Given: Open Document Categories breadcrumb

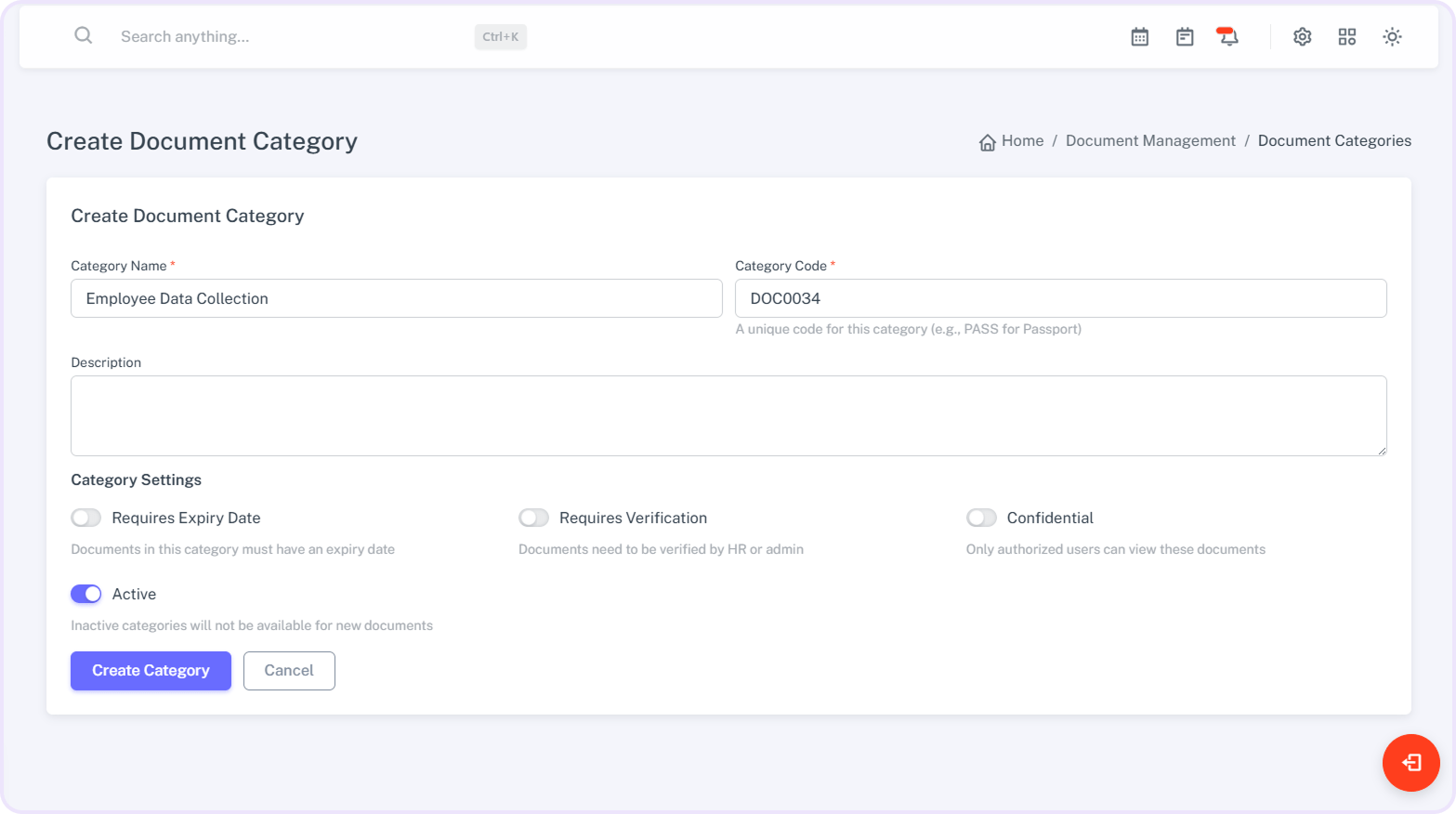Looking at the screenshot, I should click(x=1333, y=141).
